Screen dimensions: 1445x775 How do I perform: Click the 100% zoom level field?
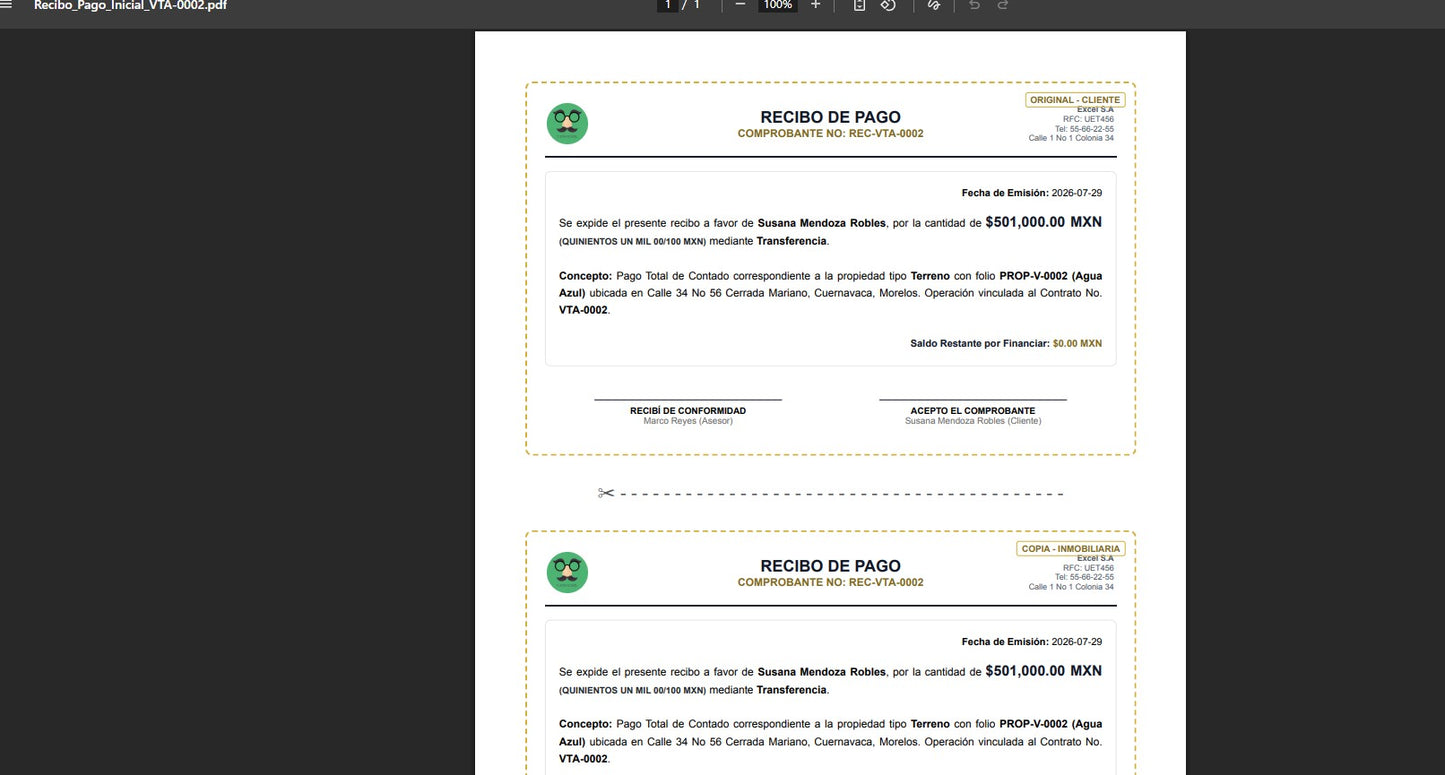click(x=777, y=5)
